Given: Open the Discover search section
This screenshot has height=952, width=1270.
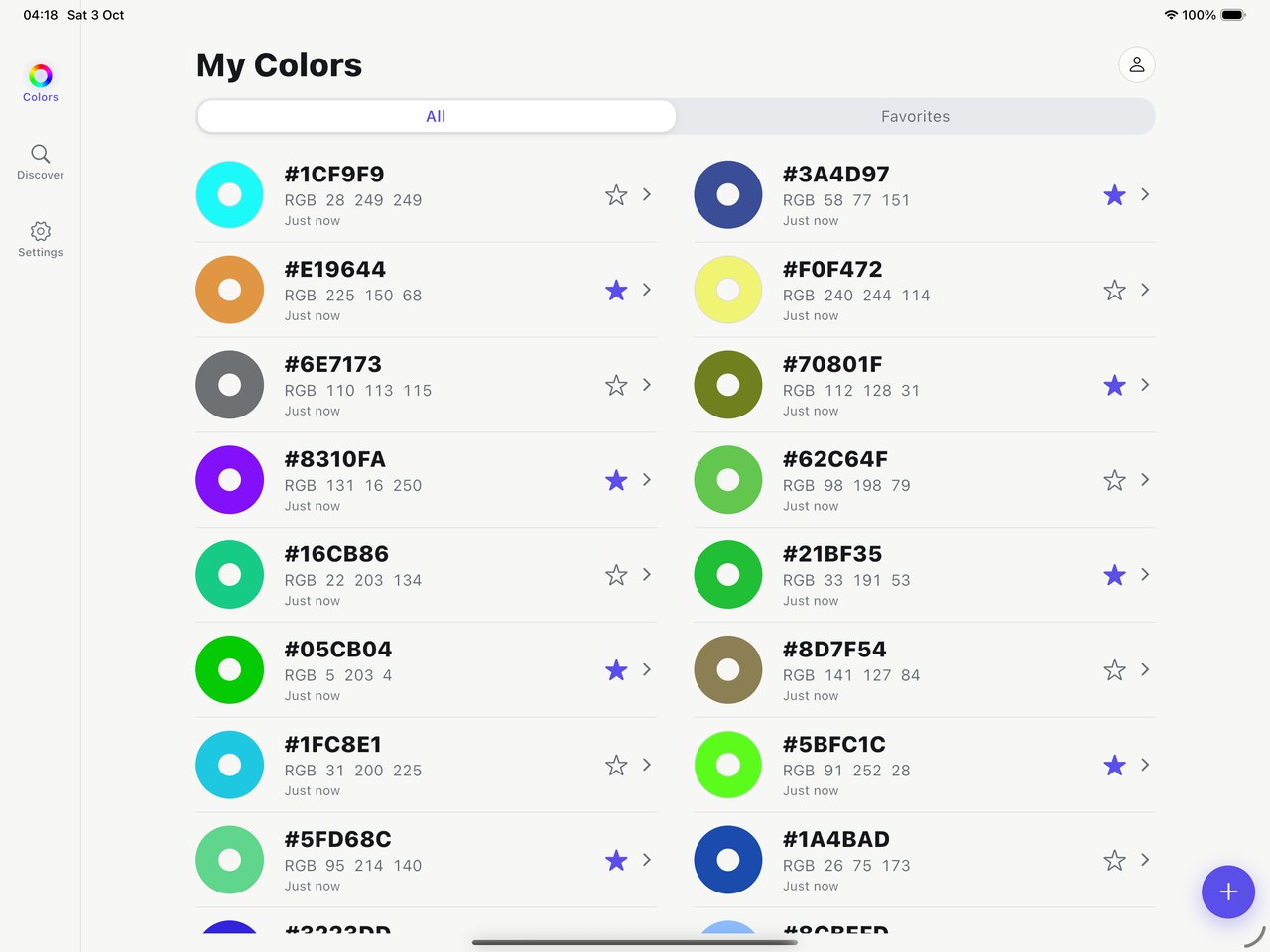Looking at the screenshot, I should [40, 162].
